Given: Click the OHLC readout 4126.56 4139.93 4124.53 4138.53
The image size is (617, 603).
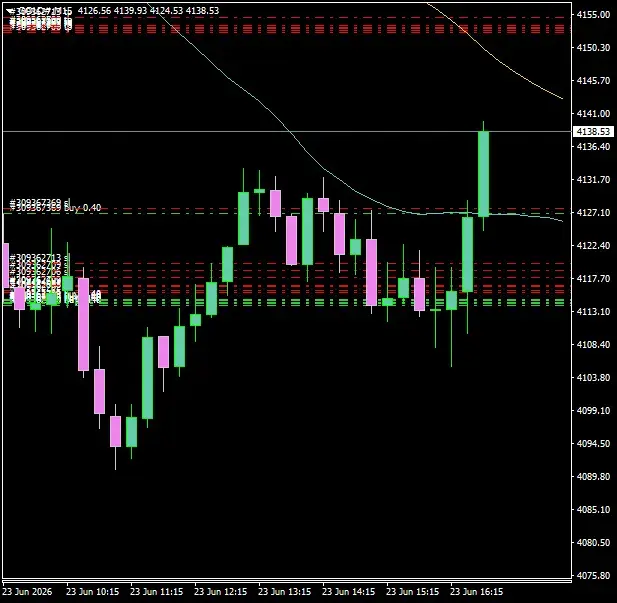Looking at the screenshot, I should click(148, 11).
